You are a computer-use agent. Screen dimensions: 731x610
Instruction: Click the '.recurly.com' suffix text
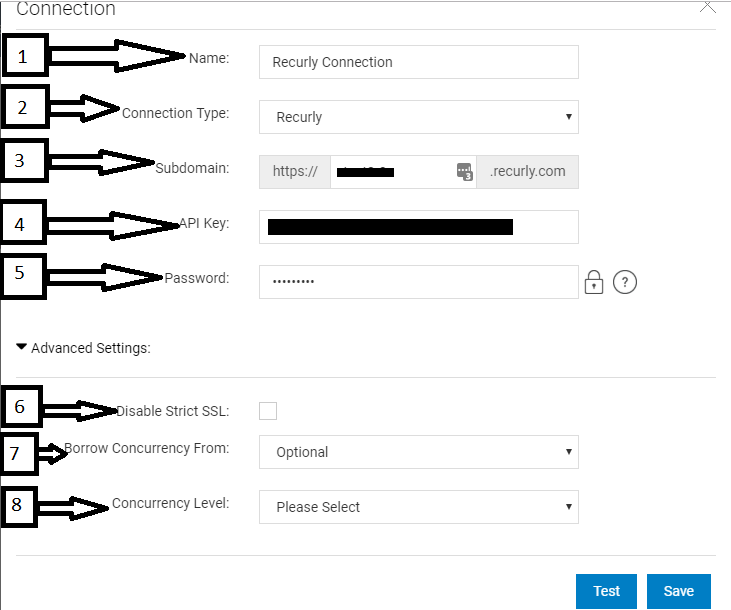pos(527,171)
